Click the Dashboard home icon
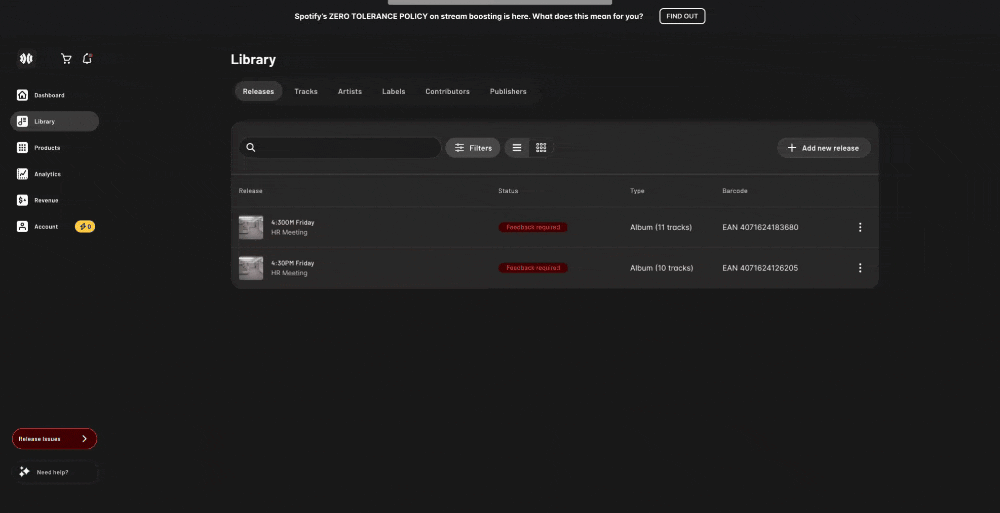The height and width of the screenshot is (513, 1000). coord(22,95)
